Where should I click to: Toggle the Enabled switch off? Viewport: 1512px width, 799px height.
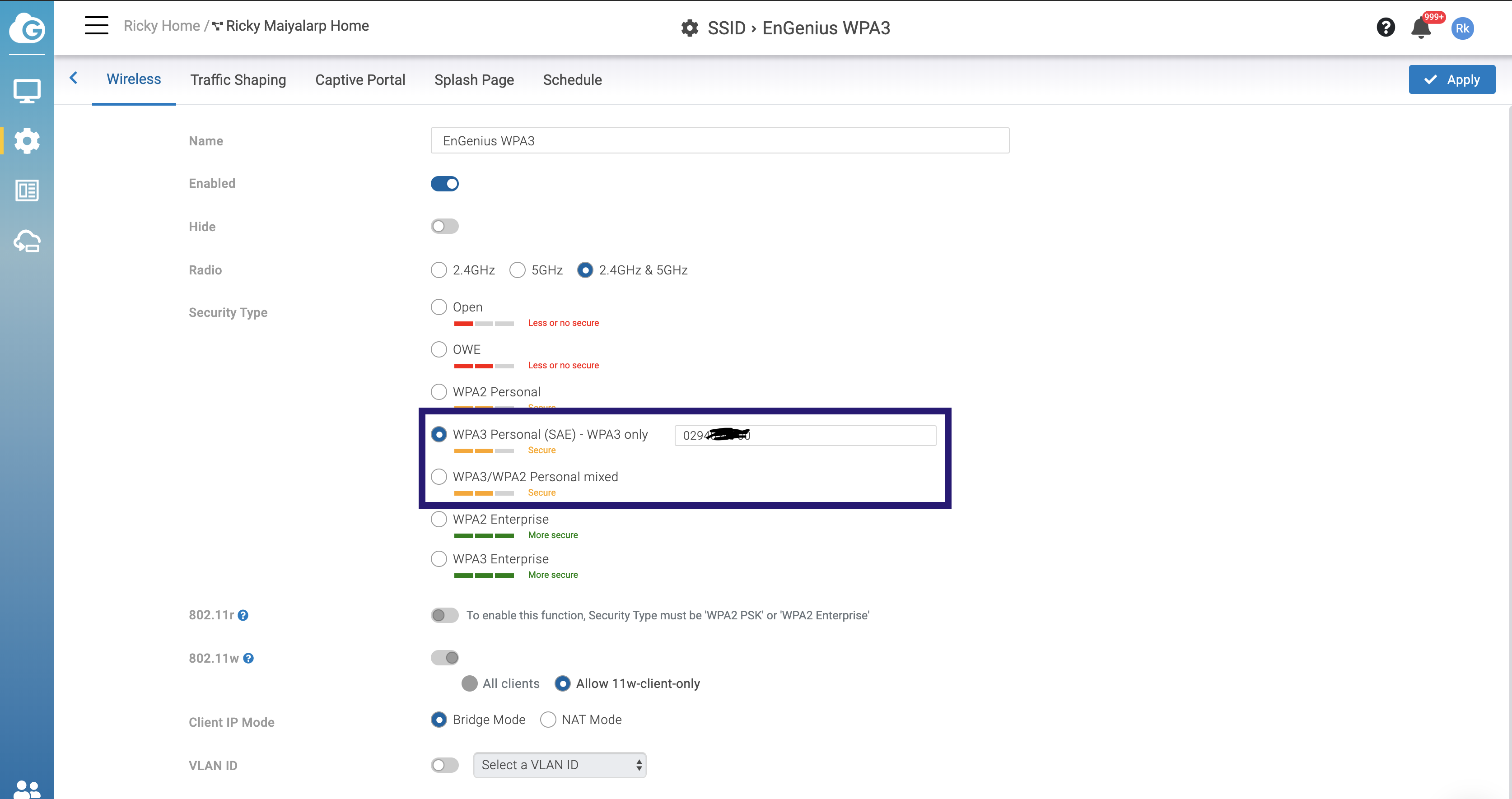444,184
